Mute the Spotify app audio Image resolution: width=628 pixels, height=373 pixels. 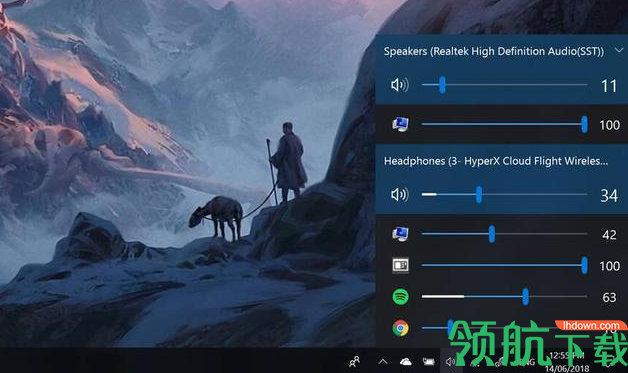coord(400,297)
